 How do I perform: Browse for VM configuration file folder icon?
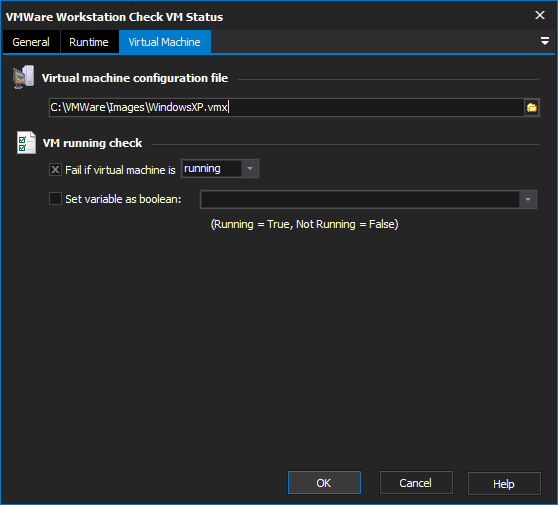[532, 107]
